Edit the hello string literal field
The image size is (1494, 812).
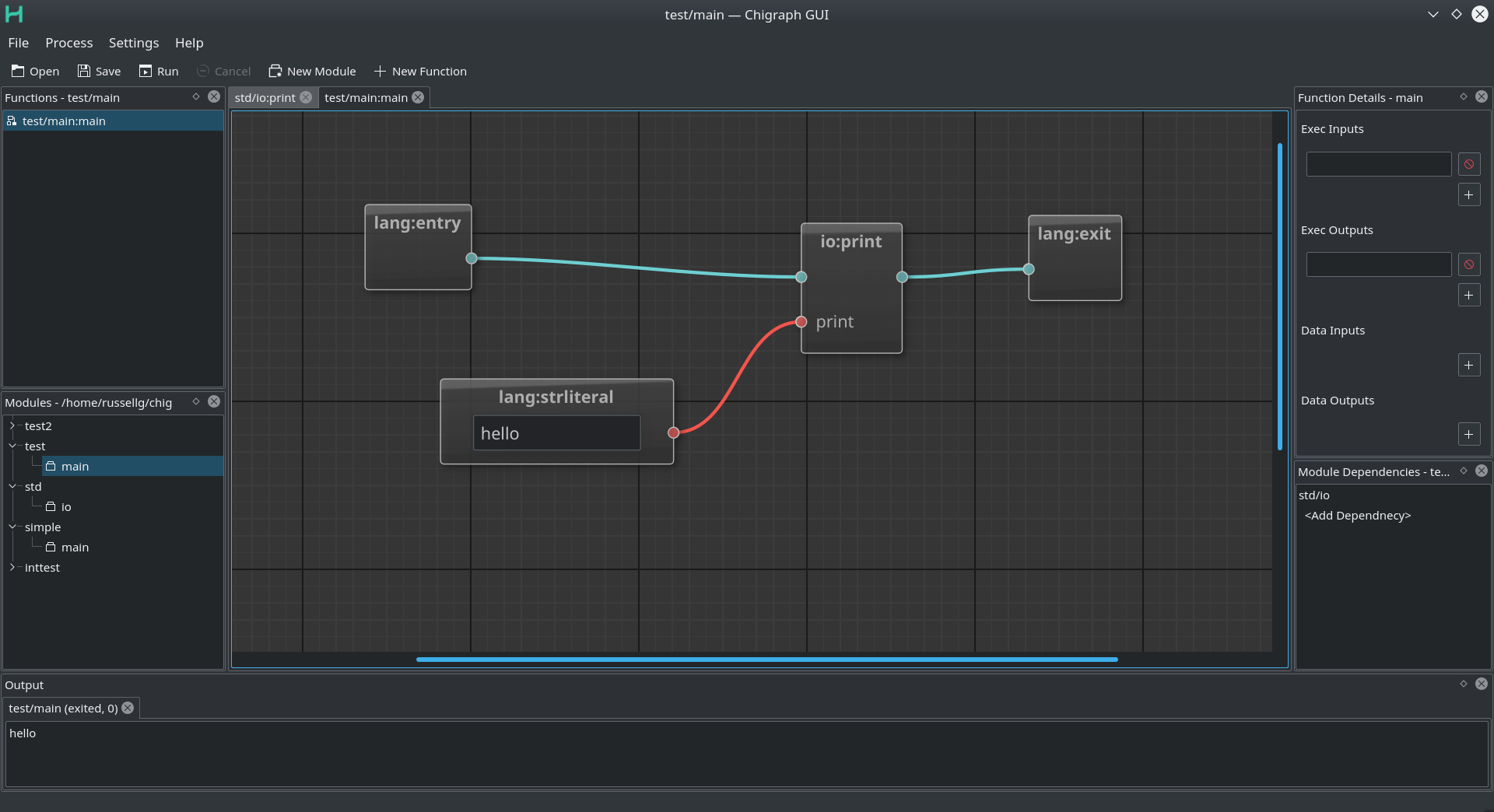556,433
